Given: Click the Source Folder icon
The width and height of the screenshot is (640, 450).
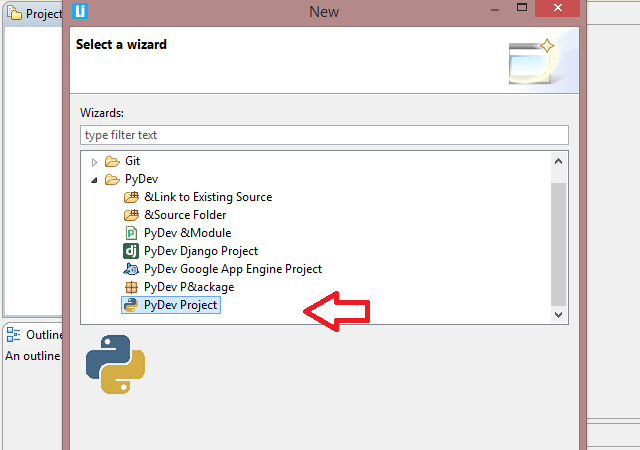Looking at the screenshot, I should [130, 215].
